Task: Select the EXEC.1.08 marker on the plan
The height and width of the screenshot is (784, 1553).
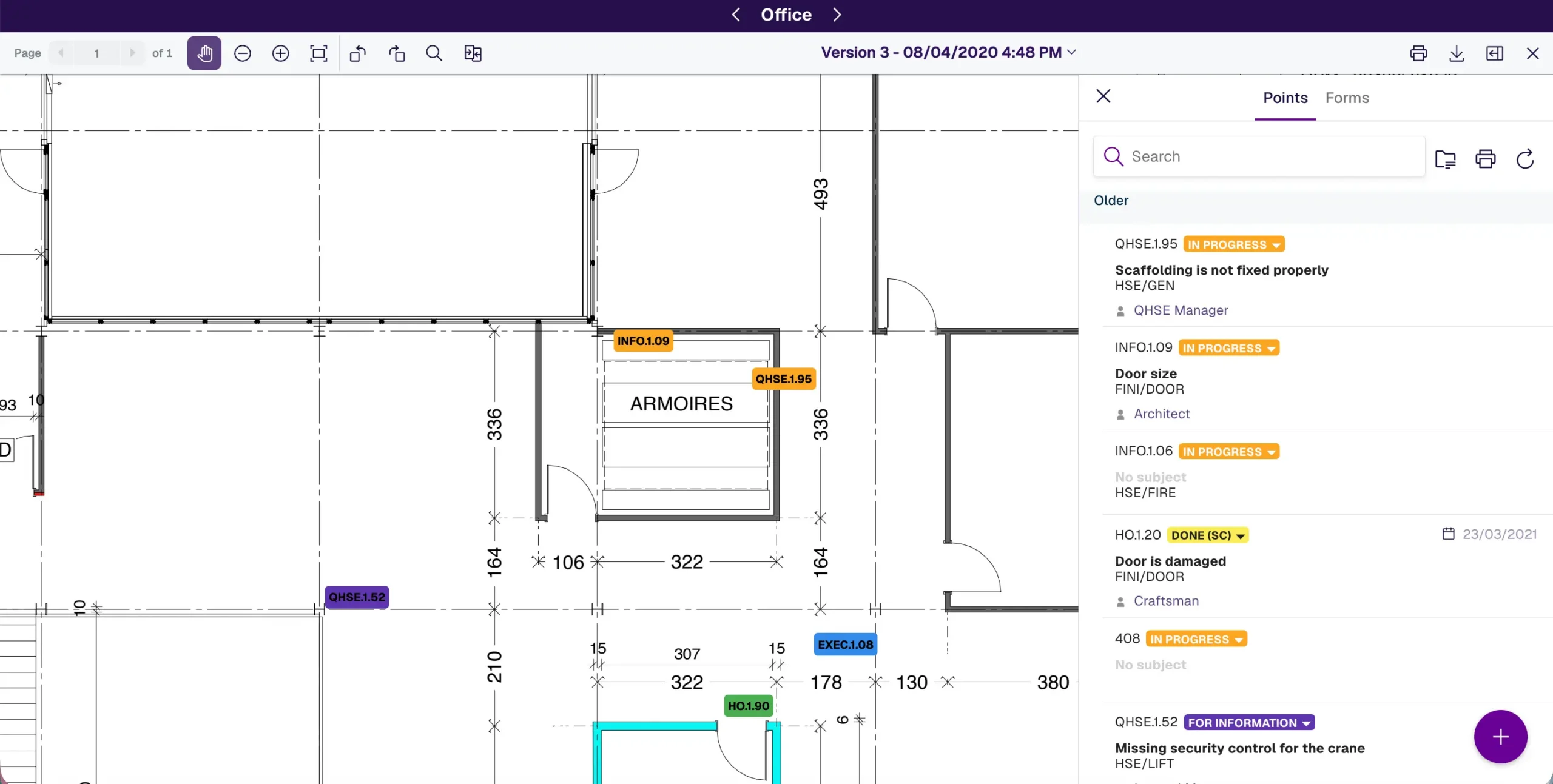Action: (x=845, y=645)
